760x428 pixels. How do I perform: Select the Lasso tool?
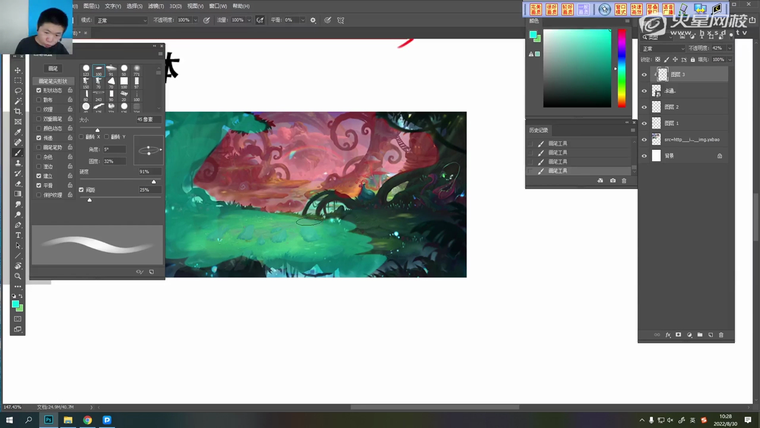[x=18, y=90]
